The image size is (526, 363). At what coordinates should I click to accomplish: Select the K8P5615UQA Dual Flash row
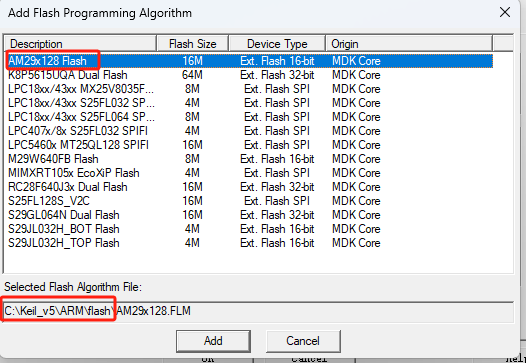(250, 75)
